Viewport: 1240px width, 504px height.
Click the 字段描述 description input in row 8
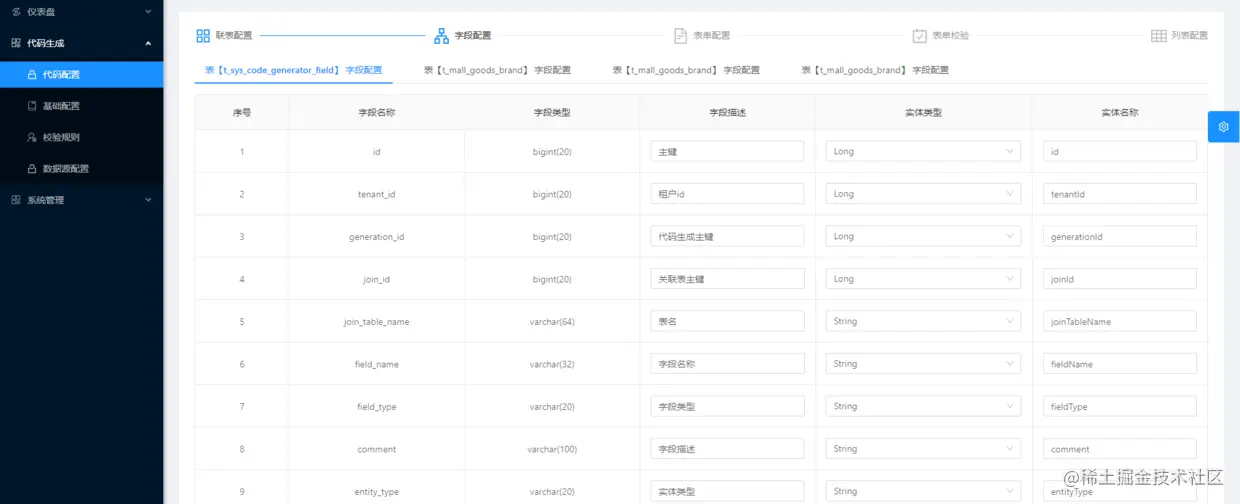[x=727, y=449]
